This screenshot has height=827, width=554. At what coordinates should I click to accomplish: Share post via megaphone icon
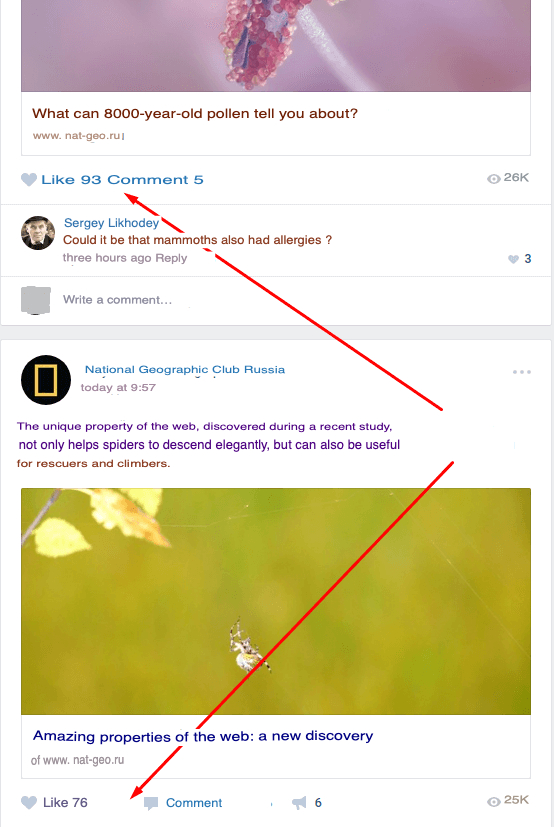tap(299, 803)
